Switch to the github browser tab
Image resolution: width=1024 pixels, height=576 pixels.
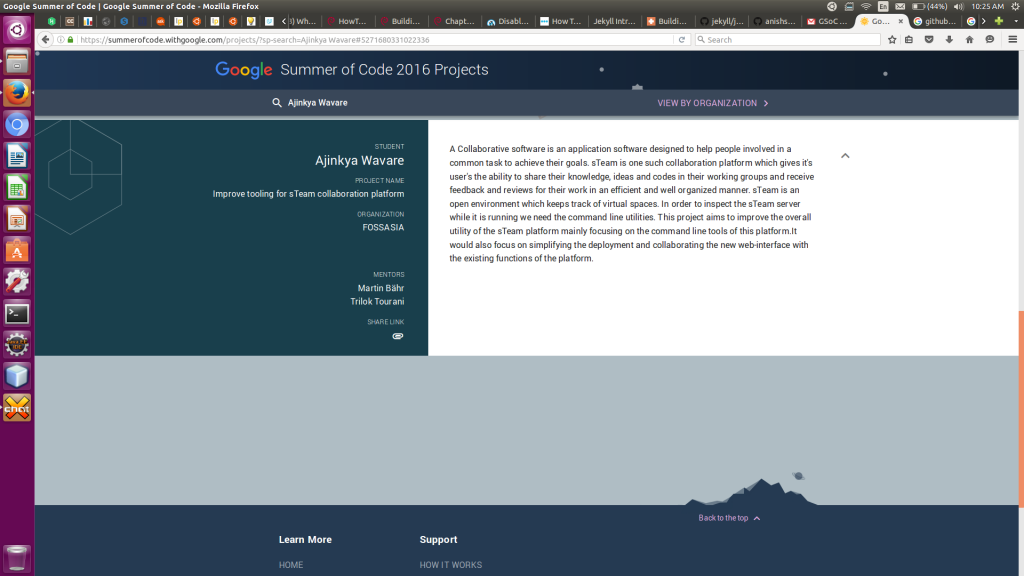pyautogui.click(x=936, y=21)
